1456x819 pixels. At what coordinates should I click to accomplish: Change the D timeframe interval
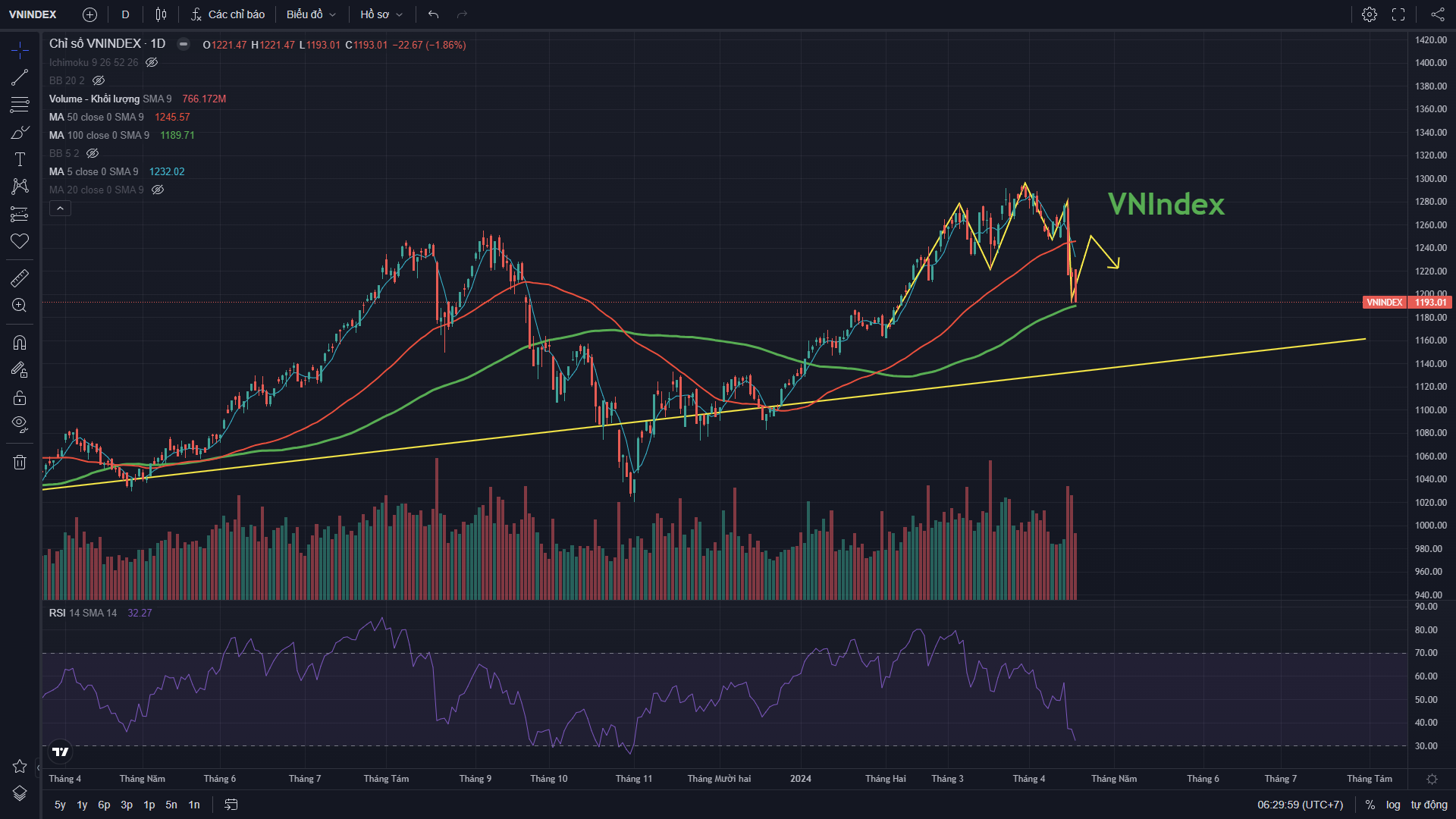(x=125, y=14)
